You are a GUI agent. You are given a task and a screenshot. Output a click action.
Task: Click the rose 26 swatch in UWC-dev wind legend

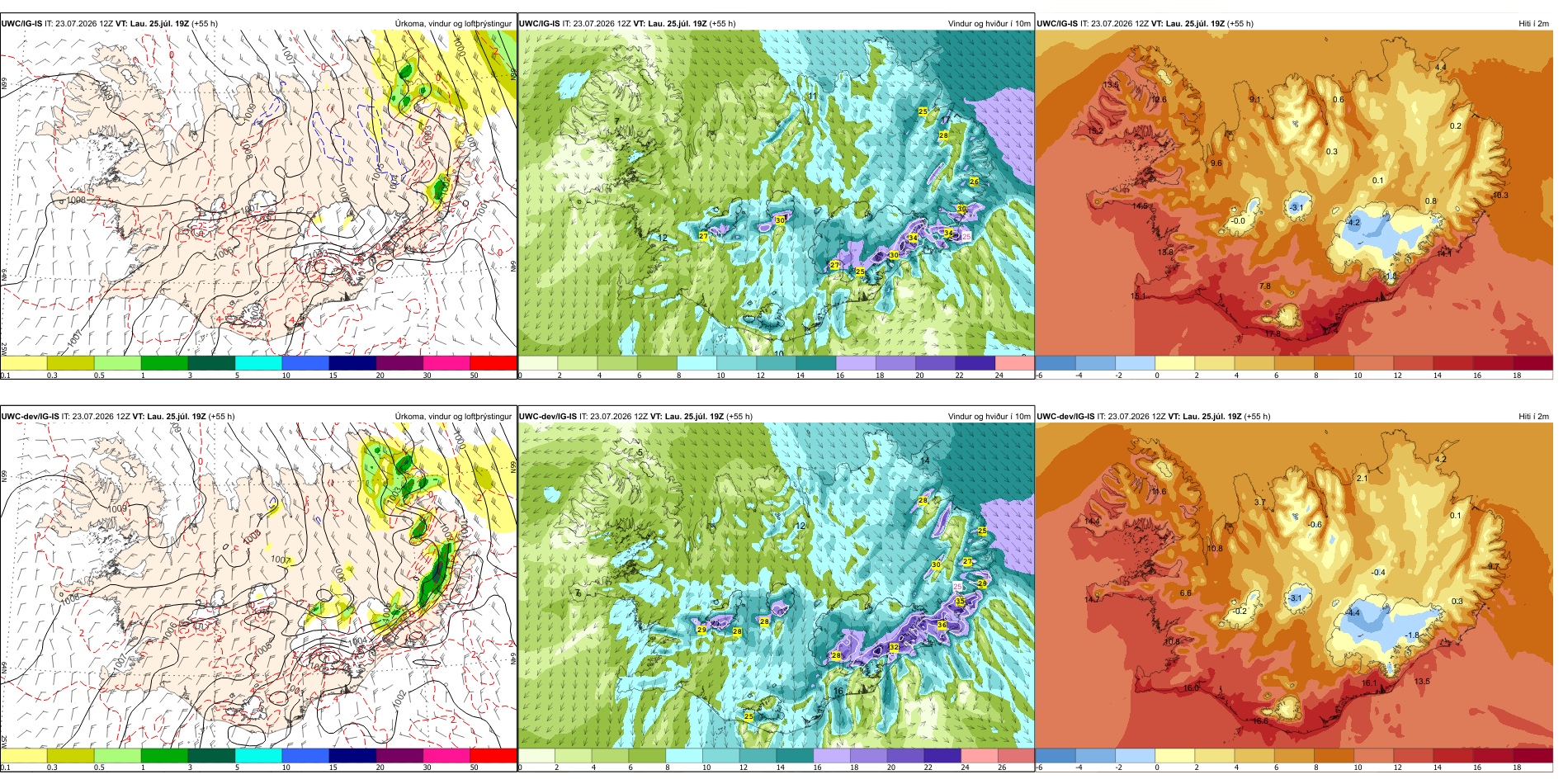(1016, 755)
